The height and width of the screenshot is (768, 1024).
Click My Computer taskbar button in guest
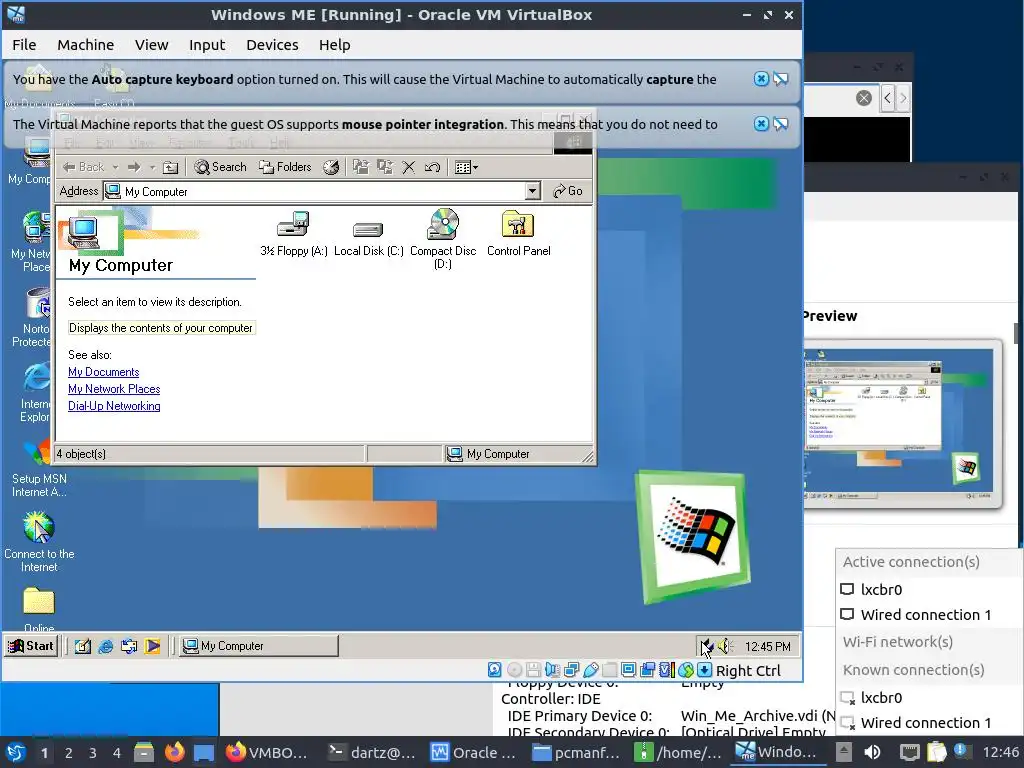259,646
